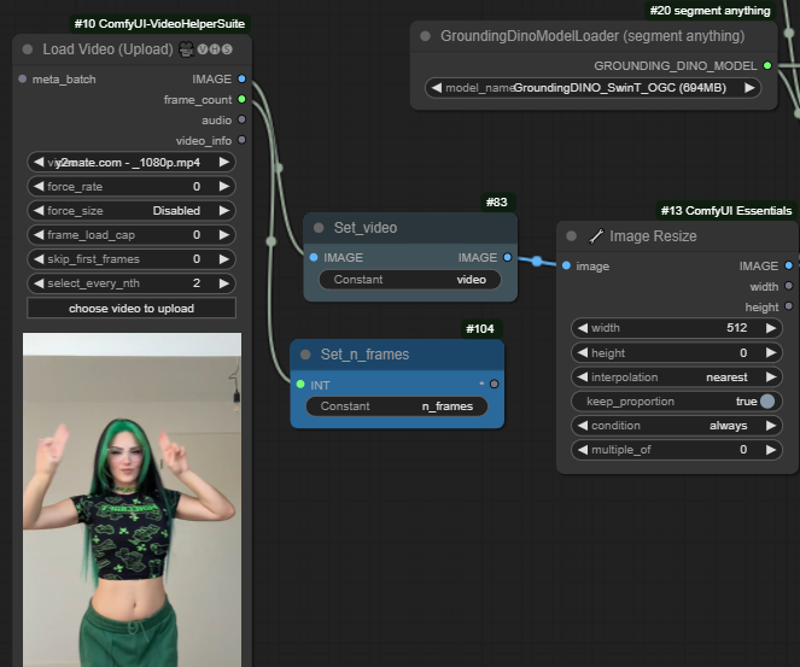Click the Image Resize node title
This screenshot has width=800, height=667.
click(x=653, y=236)
